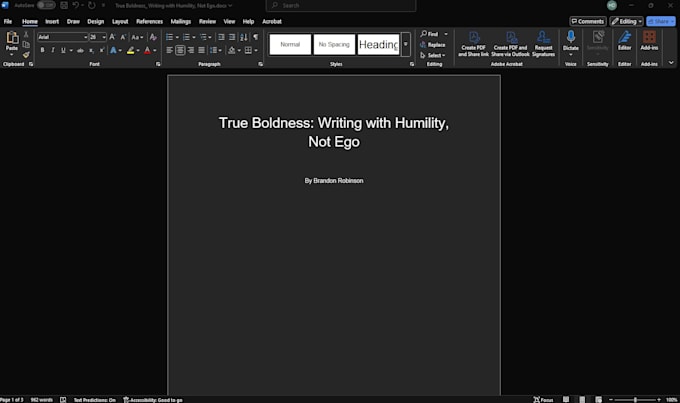Click Decrease Indent icon
Screen dimensions: 680x403
coord(221,37)
